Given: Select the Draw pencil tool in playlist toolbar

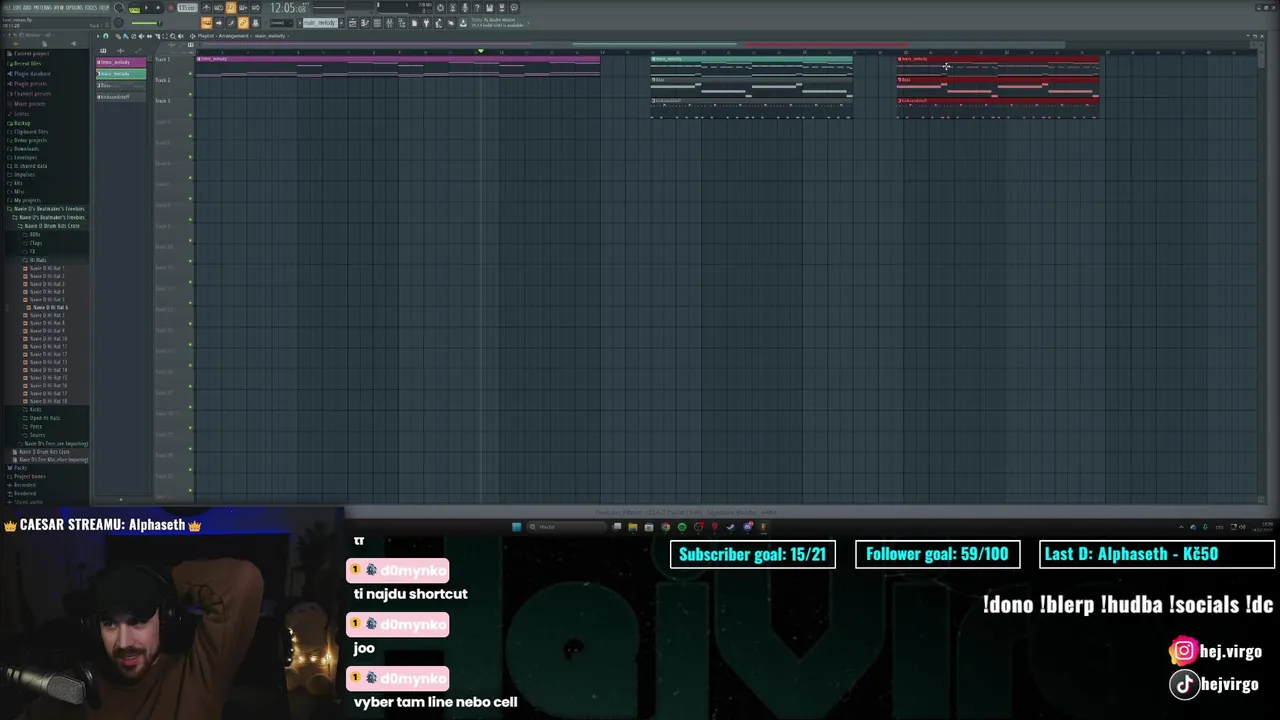Looking at the screenshot, I should 118,36.
